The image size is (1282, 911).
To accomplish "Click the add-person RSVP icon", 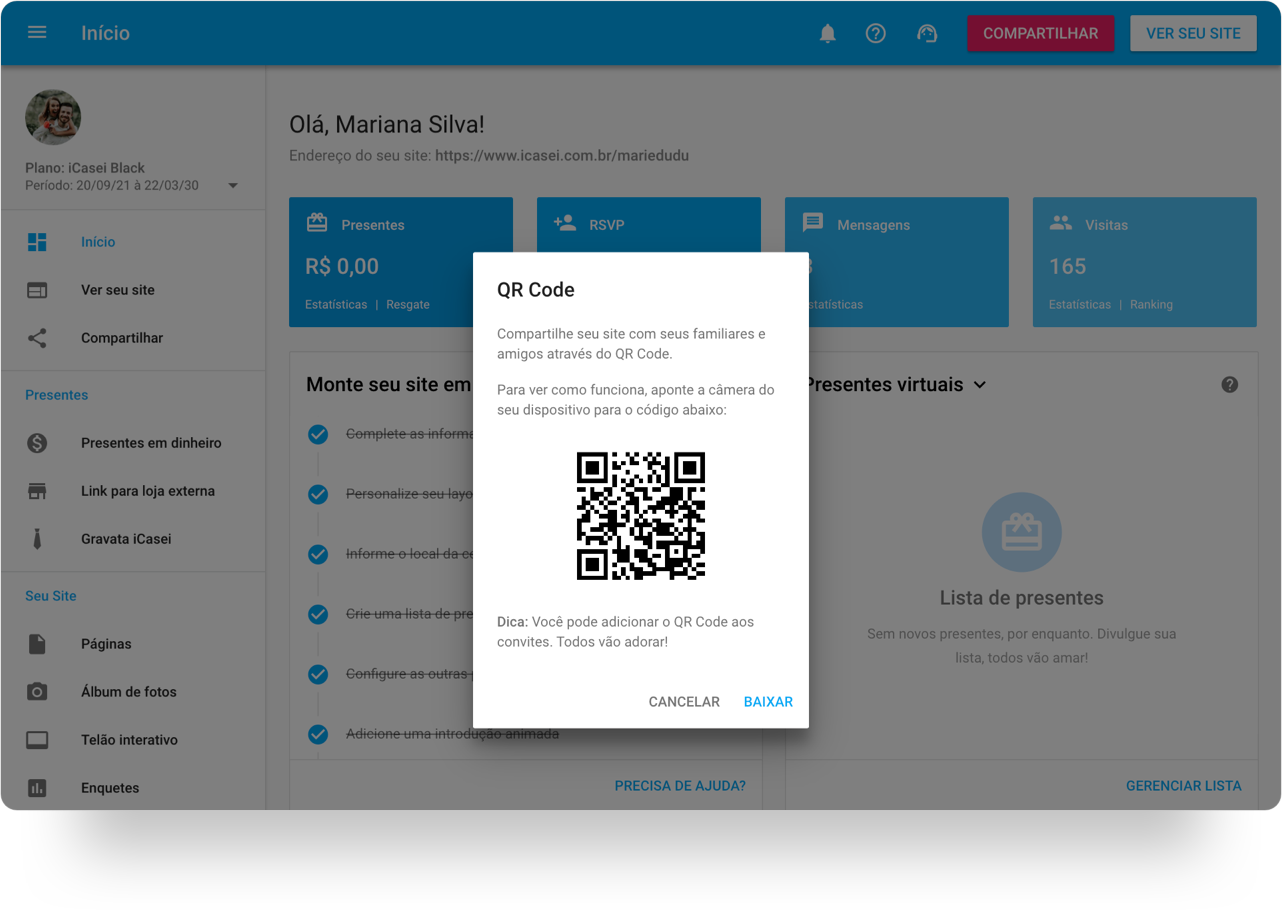I will 565,223.
